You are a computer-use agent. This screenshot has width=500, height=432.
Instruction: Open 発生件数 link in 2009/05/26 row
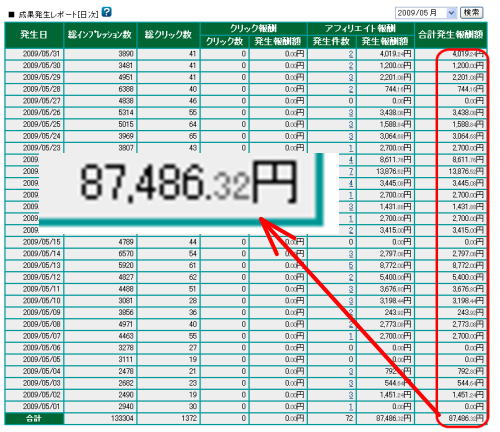[351, 113]
